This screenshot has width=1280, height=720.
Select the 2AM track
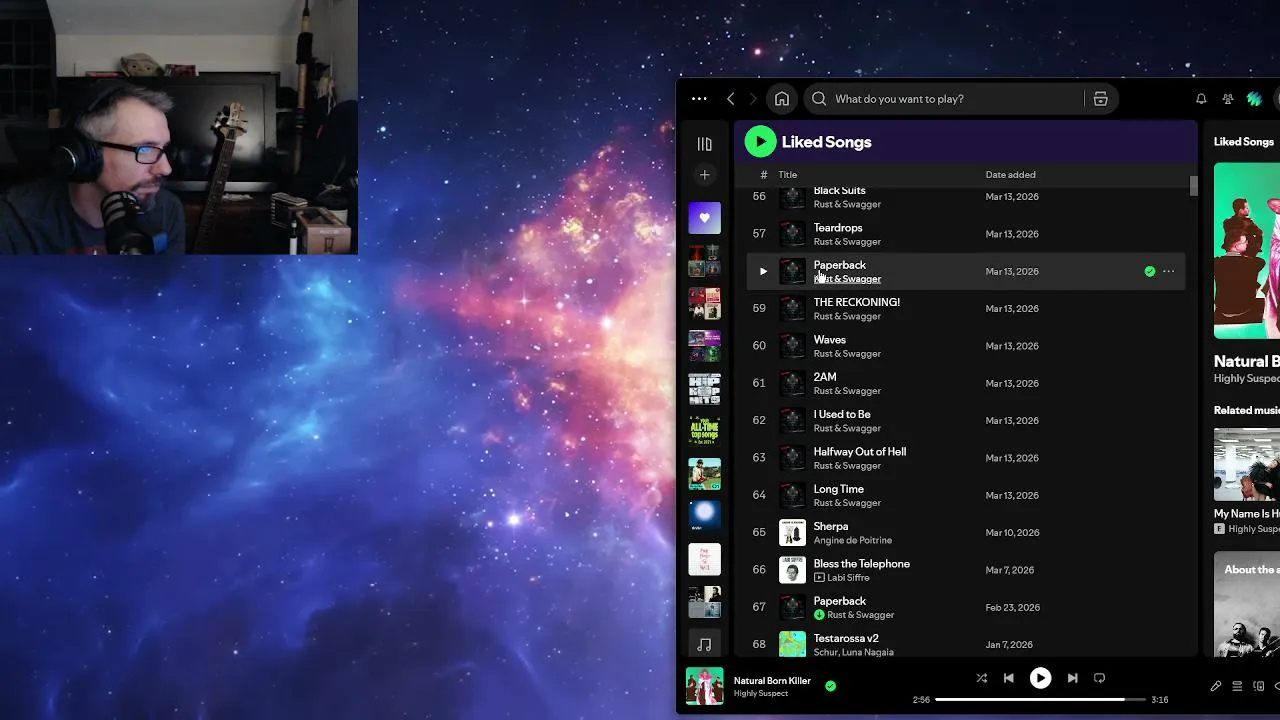(x=825, y=377)
